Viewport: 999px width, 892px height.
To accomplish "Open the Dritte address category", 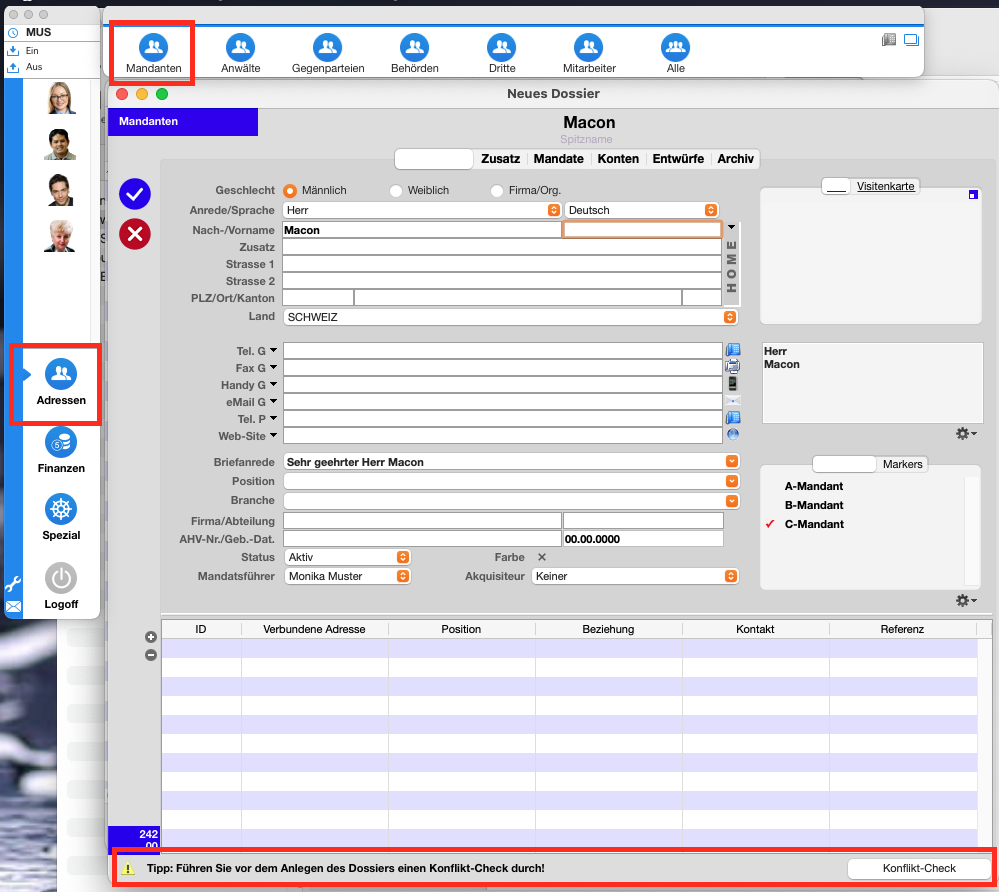I will coord(502,54).
